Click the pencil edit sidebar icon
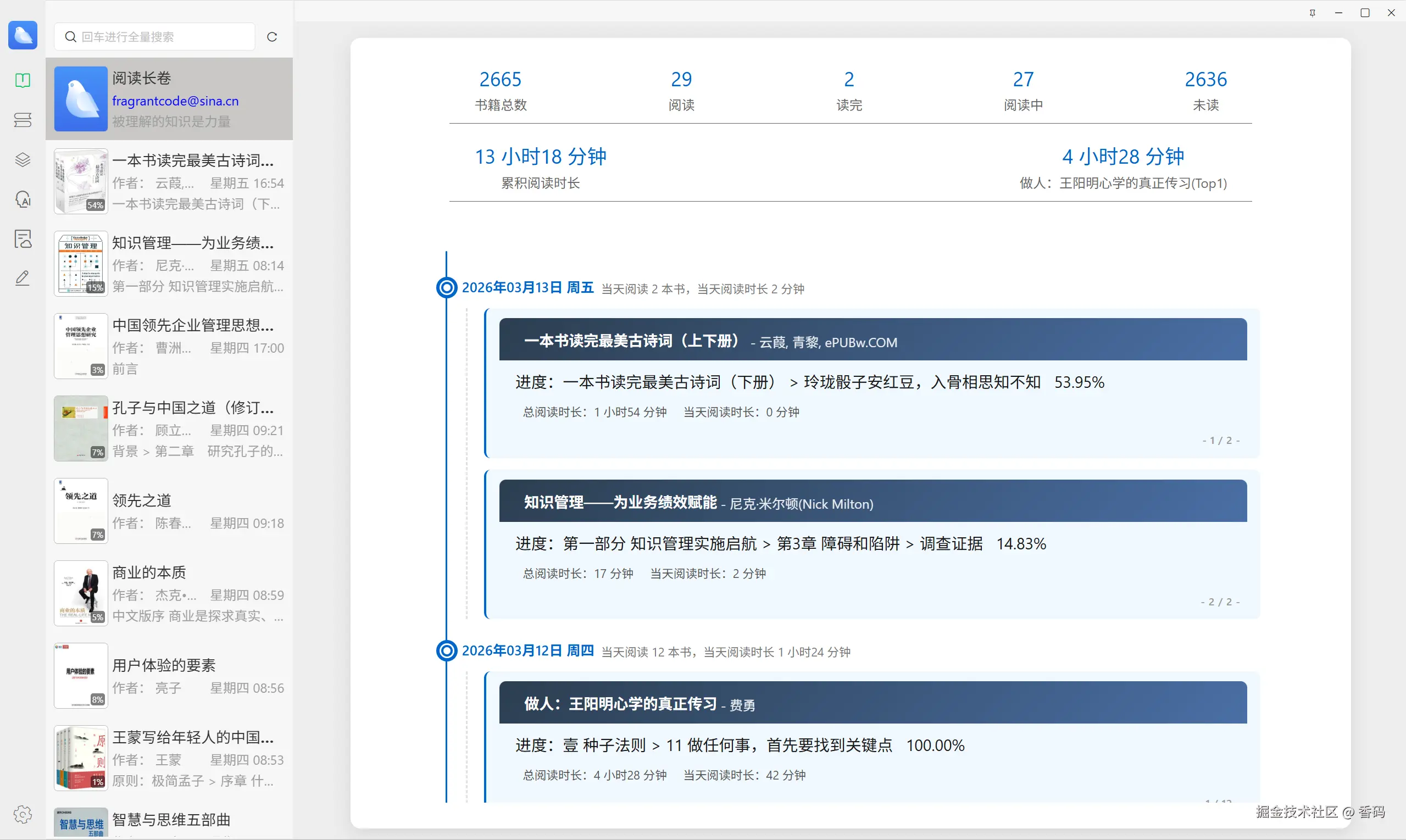 click(23, 278)
